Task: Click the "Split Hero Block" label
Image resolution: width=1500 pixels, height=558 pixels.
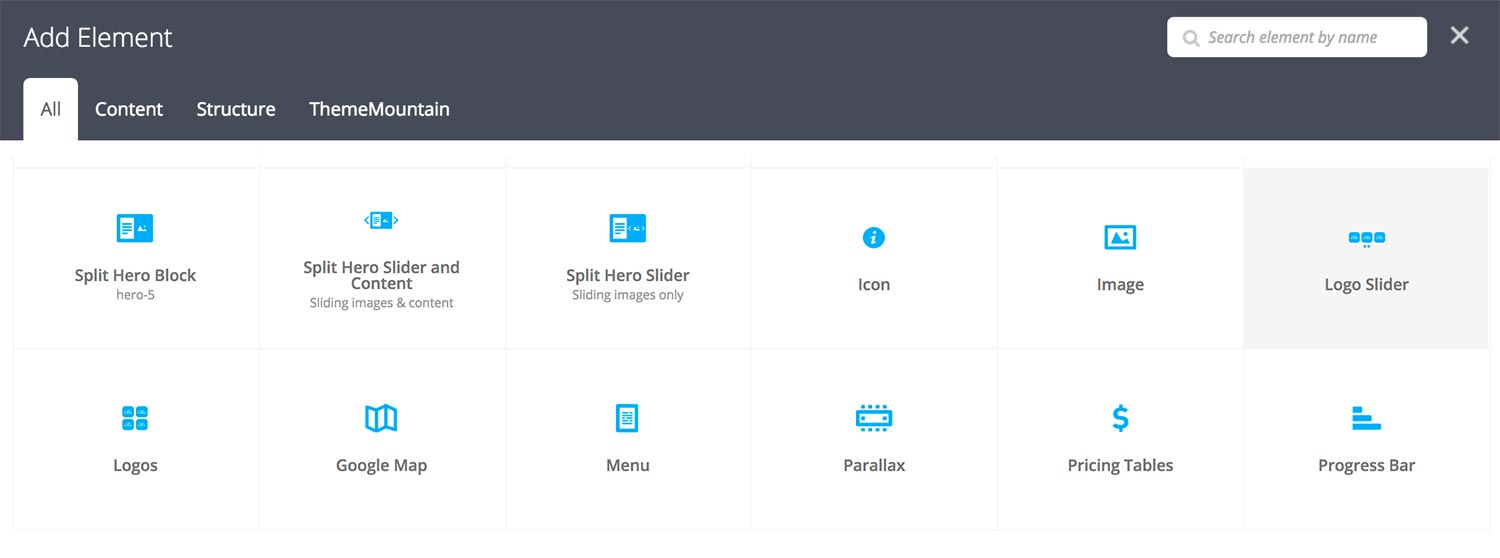Action: (x=135, y=275)
